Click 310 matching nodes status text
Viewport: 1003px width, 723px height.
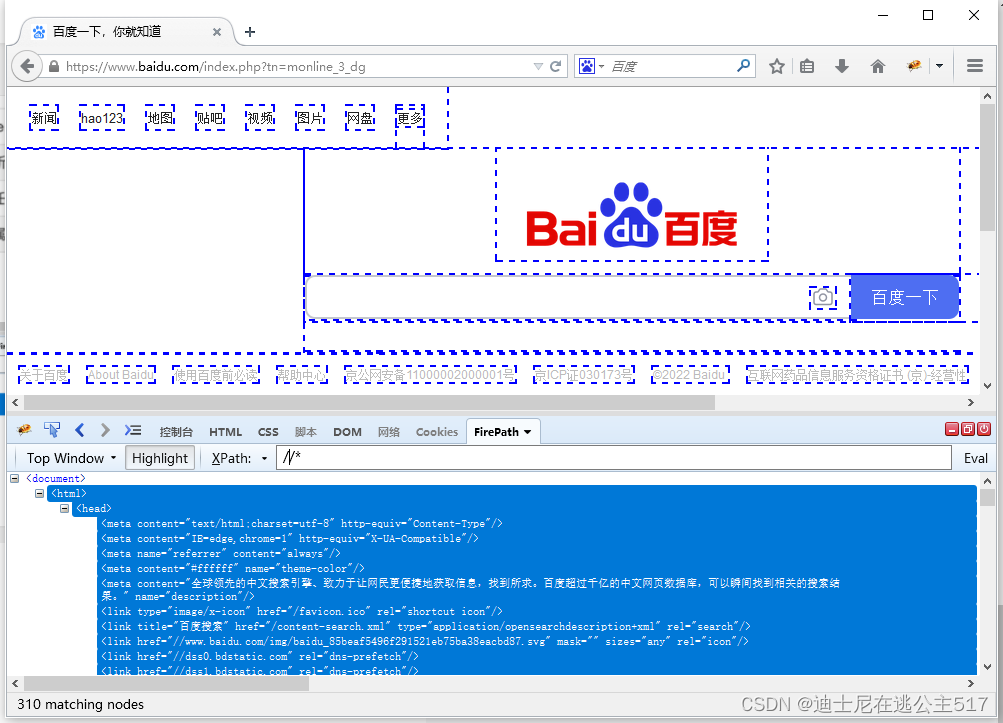point(81,704)
